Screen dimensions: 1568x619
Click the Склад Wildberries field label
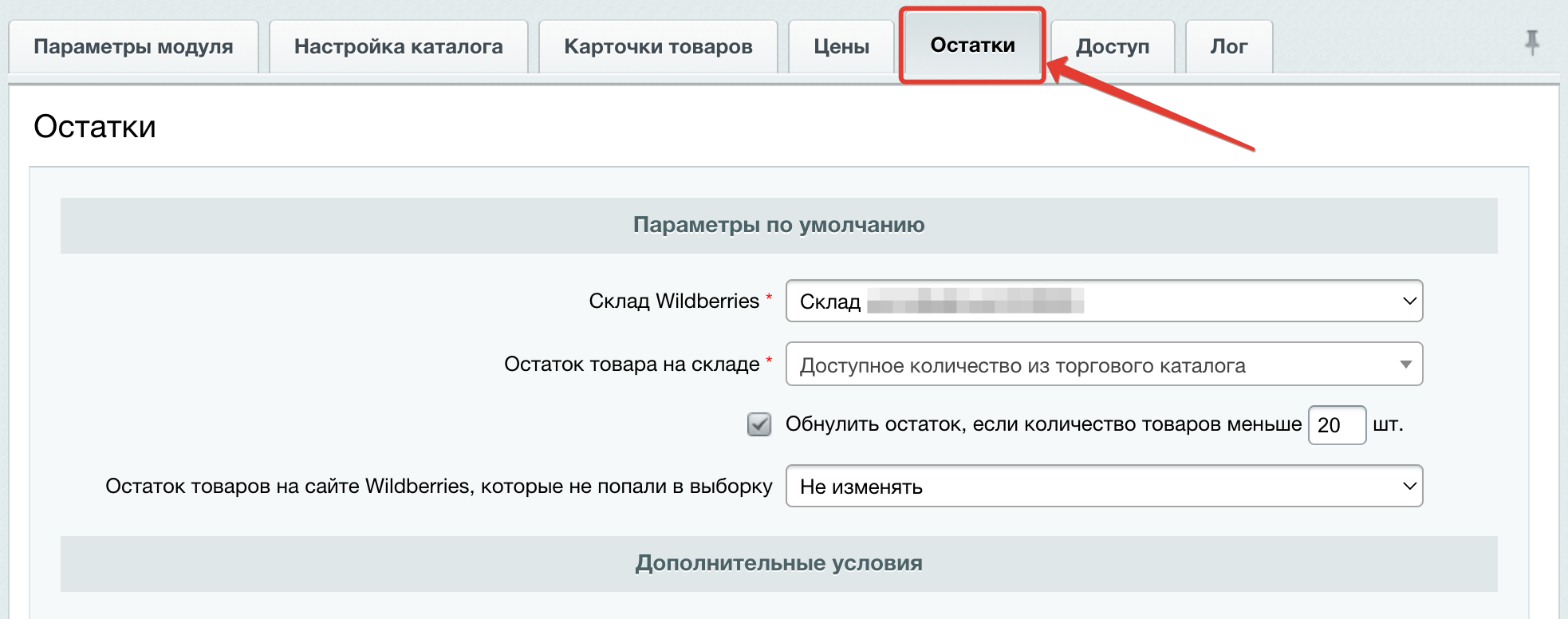(673, 302)
